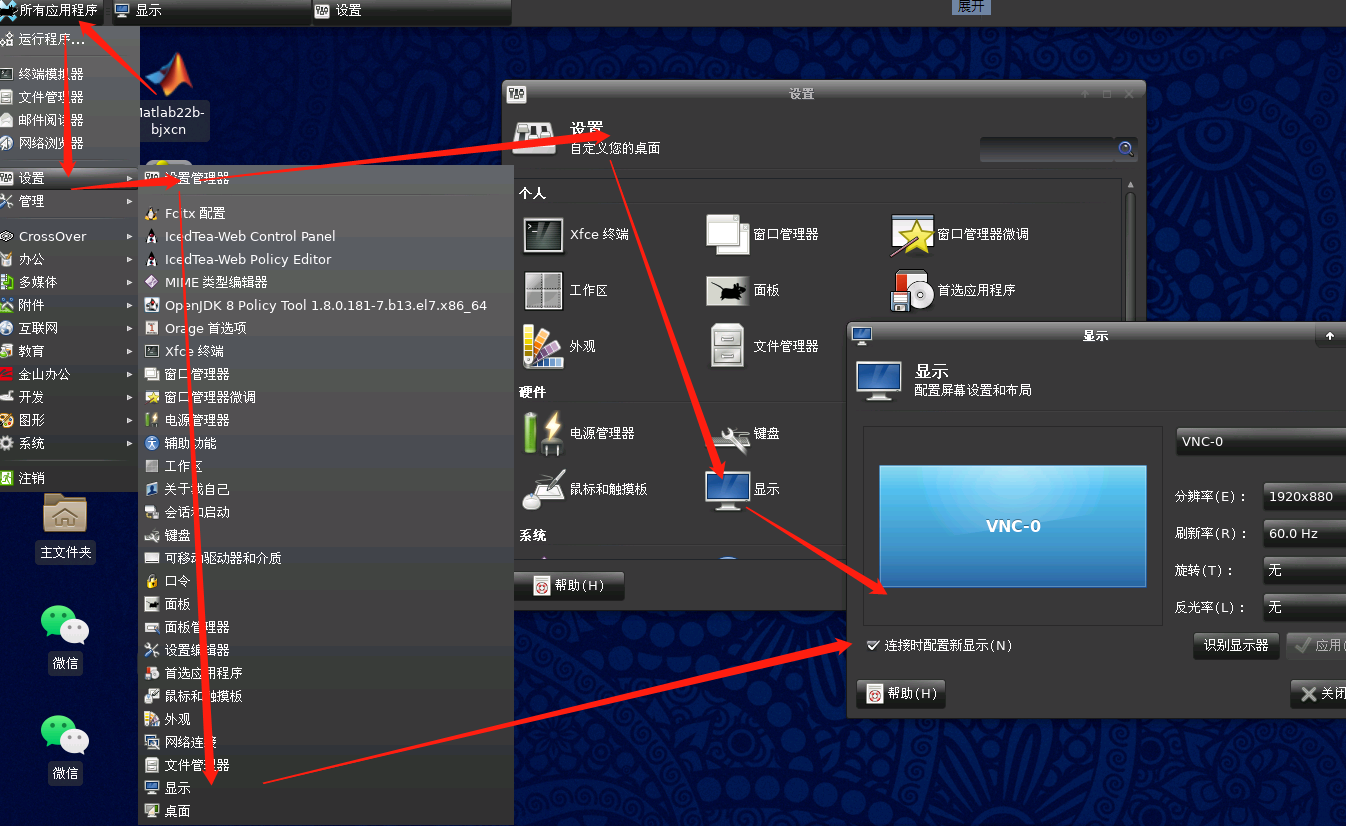This screenshot has height=826, width=1346.
Task: Choose IcedTea-Web Policy Editor entry
Action: 326,259
